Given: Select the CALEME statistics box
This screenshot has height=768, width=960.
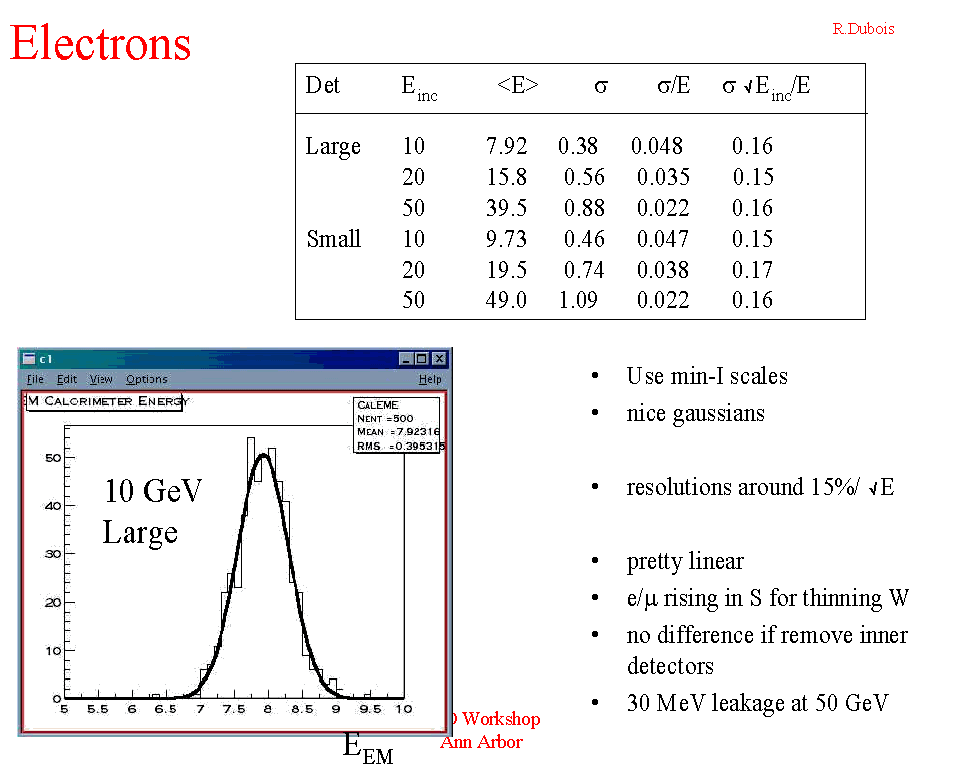Looking at the screenshot, I should (398, 425).
